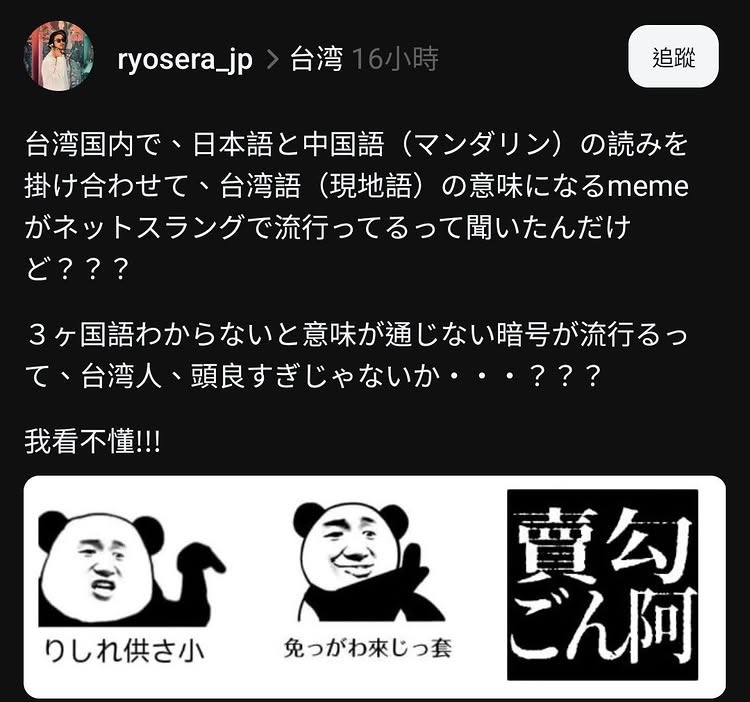This screenshot has width=750, height=702.
Task: Click the 阿 character in black image
Action: pyautogui.click(x=662, y=626)
